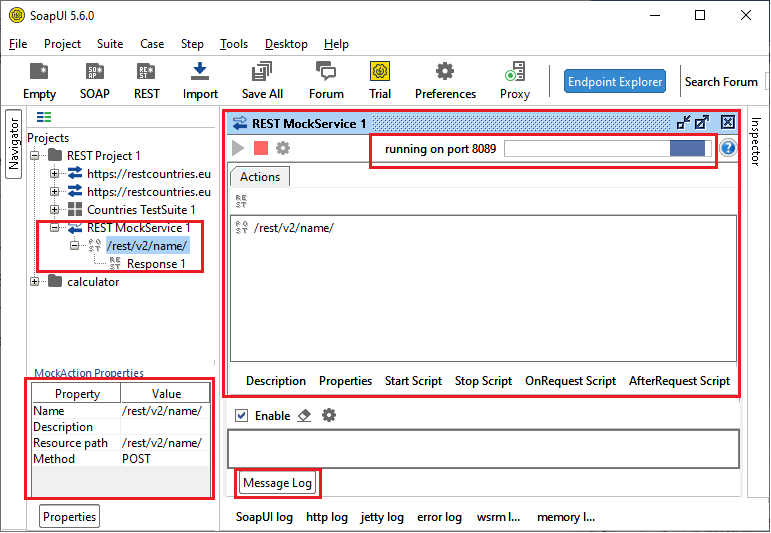Show the http log tab
The image size is (771, 533).
tap(327, 517)
